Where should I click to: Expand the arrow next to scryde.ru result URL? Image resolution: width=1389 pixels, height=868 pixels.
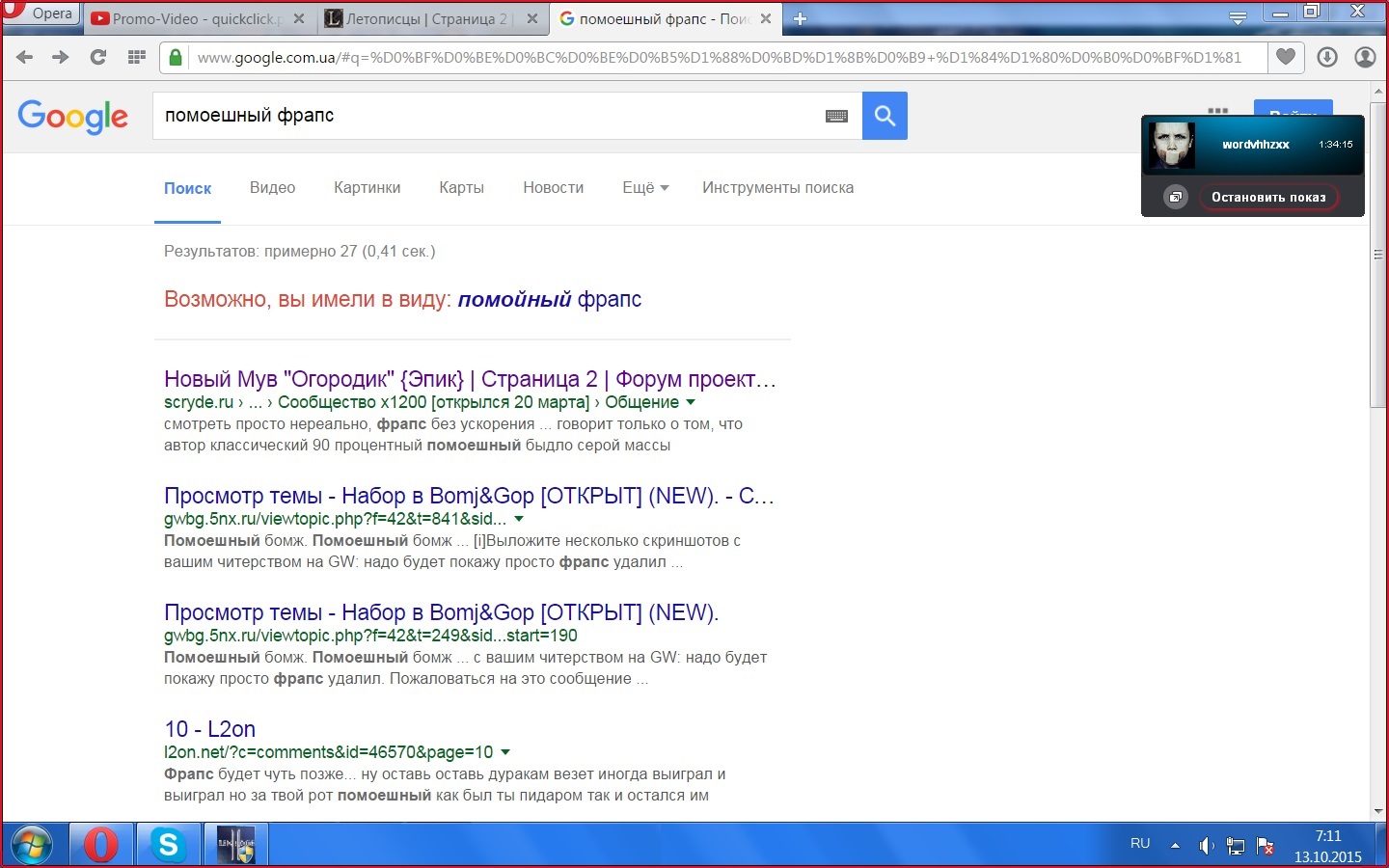[x=691, y=402]
